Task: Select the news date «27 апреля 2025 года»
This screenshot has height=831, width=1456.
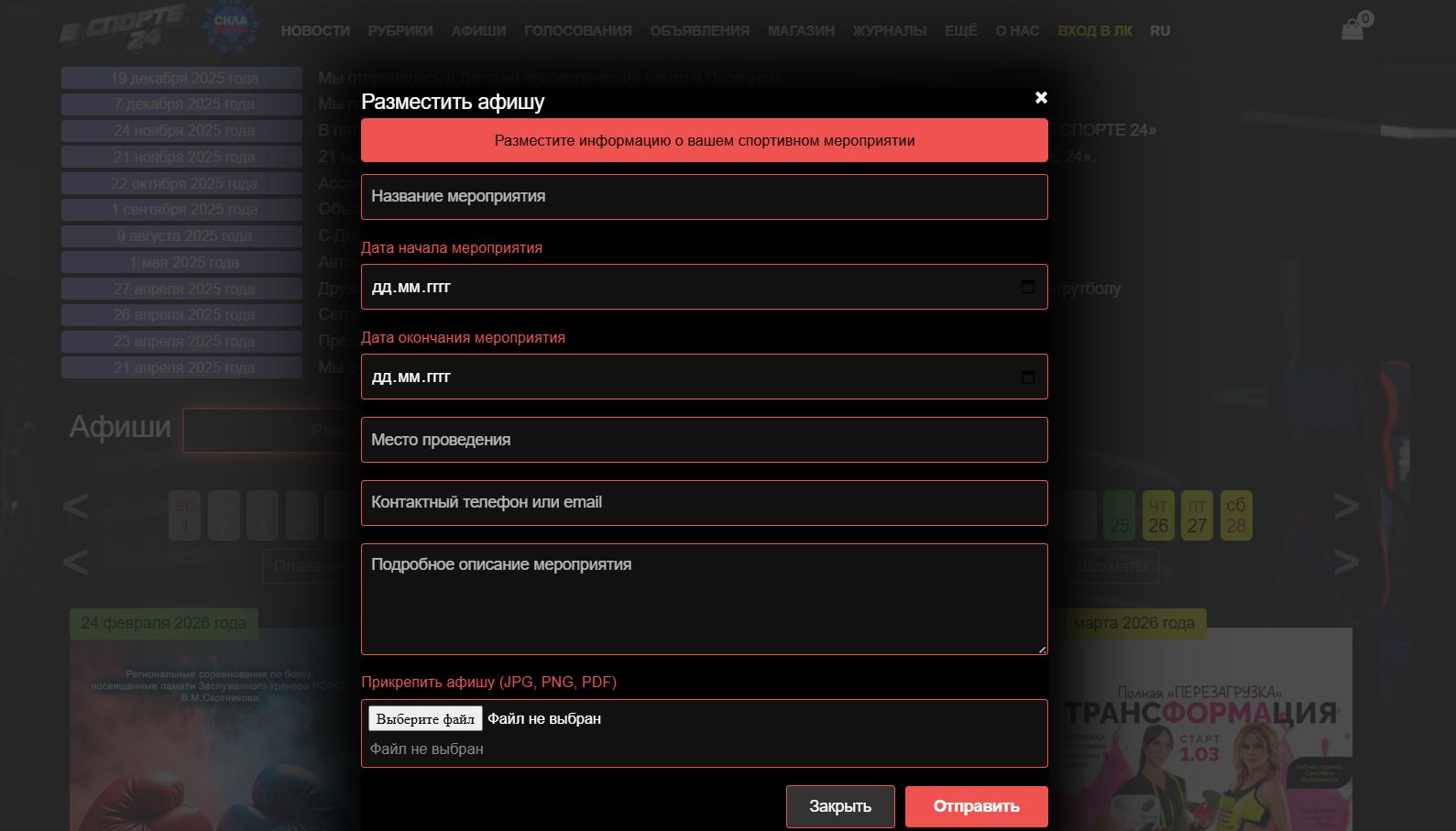Action: pyautogui.click(x=182, y=289)
